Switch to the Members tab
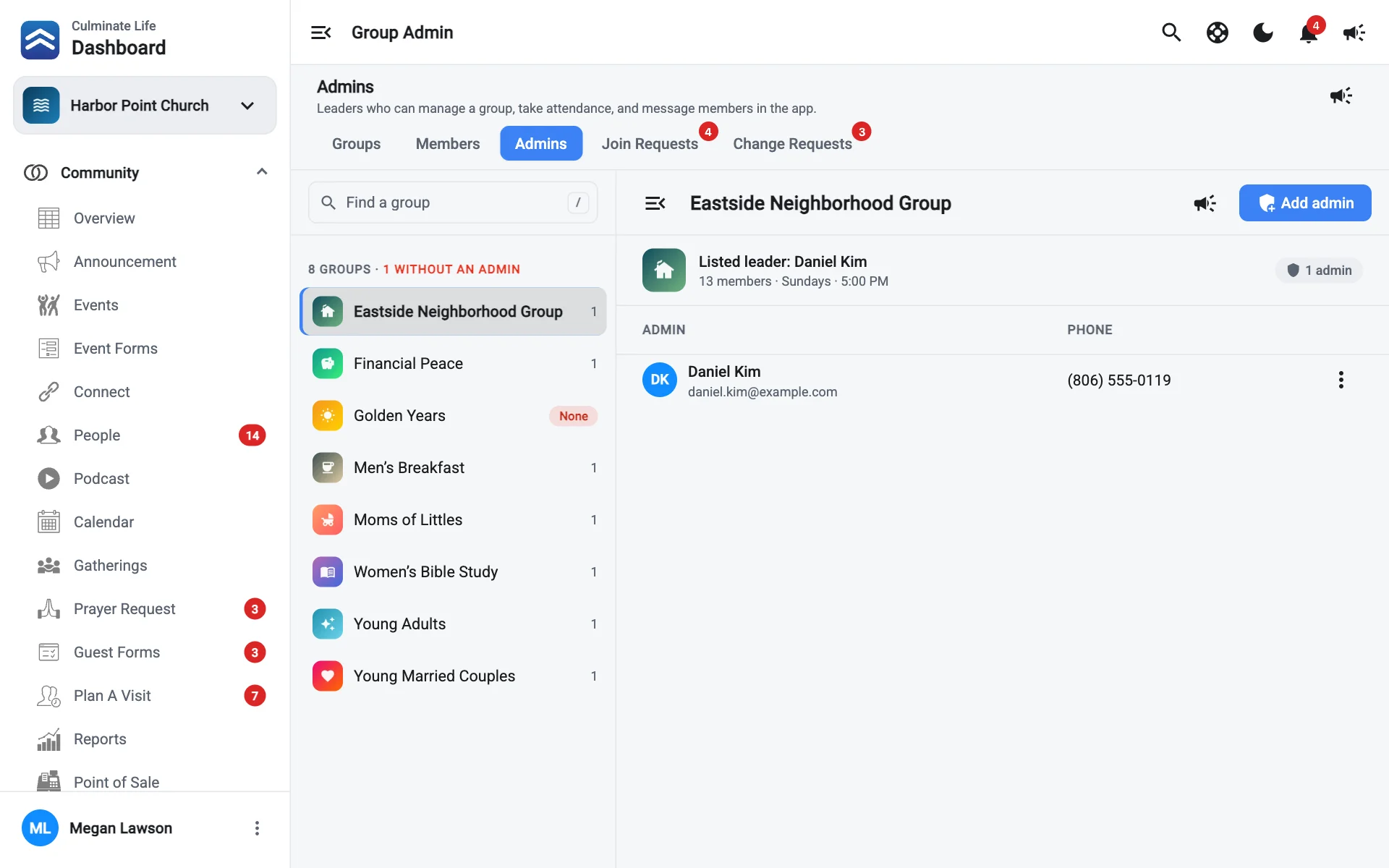Image resolution: width=1389 pixels, height=868 pixels. click(447, 143)
